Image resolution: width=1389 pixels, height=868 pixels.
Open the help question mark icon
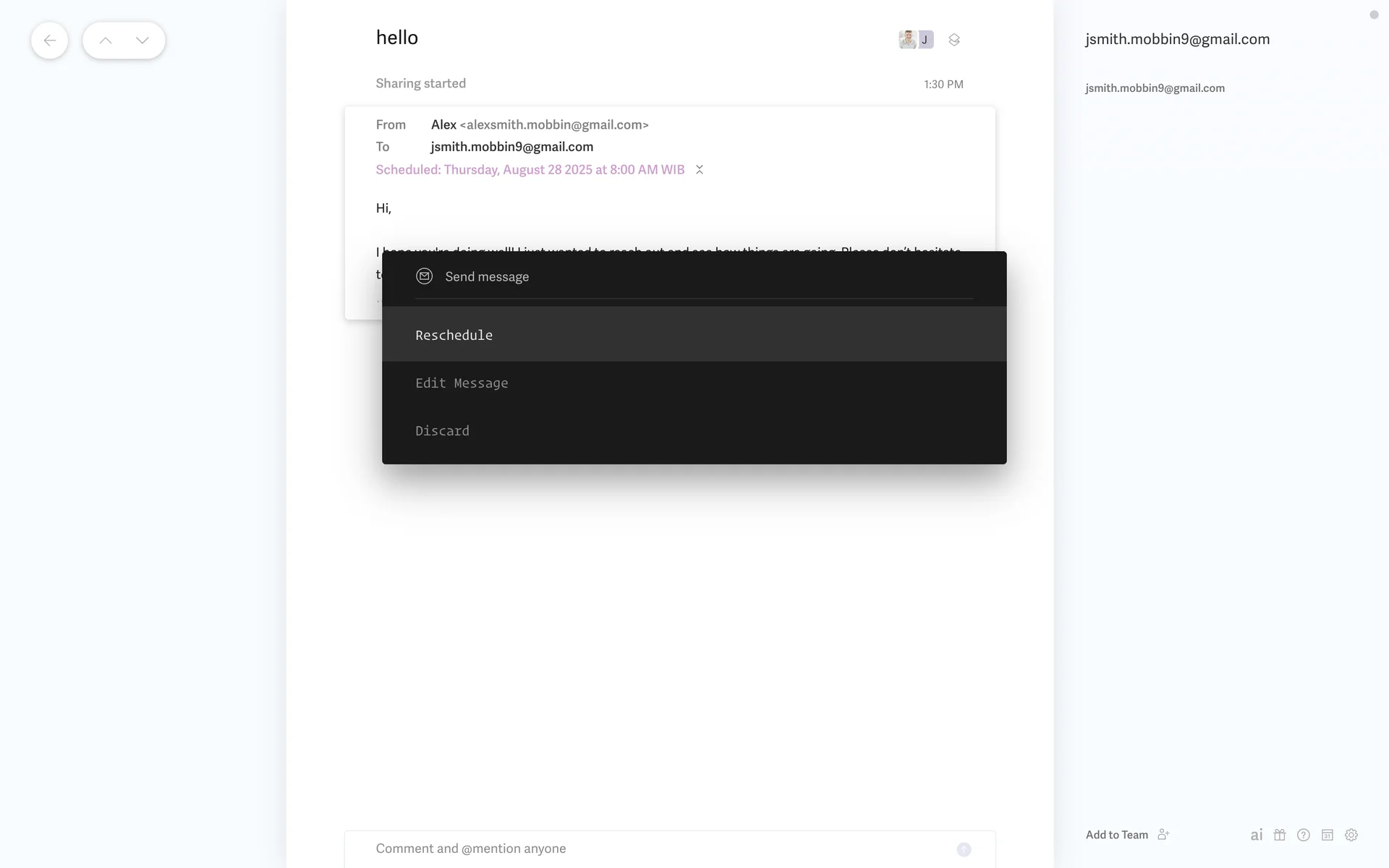coord(1304,835)
